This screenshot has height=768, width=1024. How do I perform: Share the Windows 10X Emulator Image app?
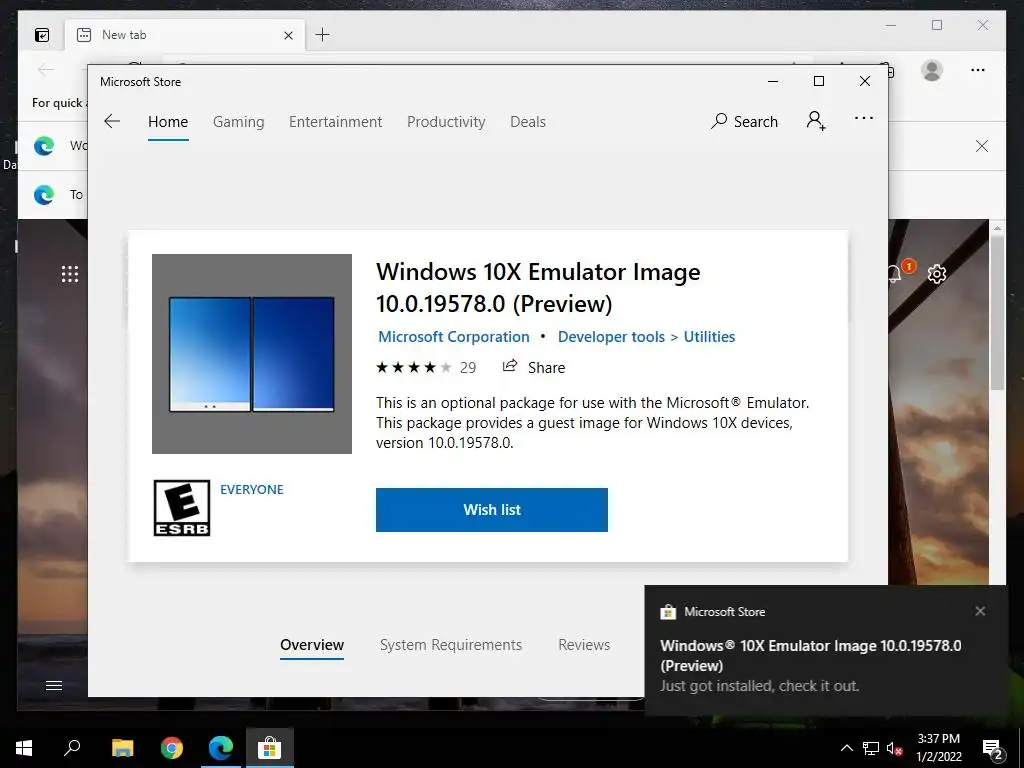pos(534,367)
